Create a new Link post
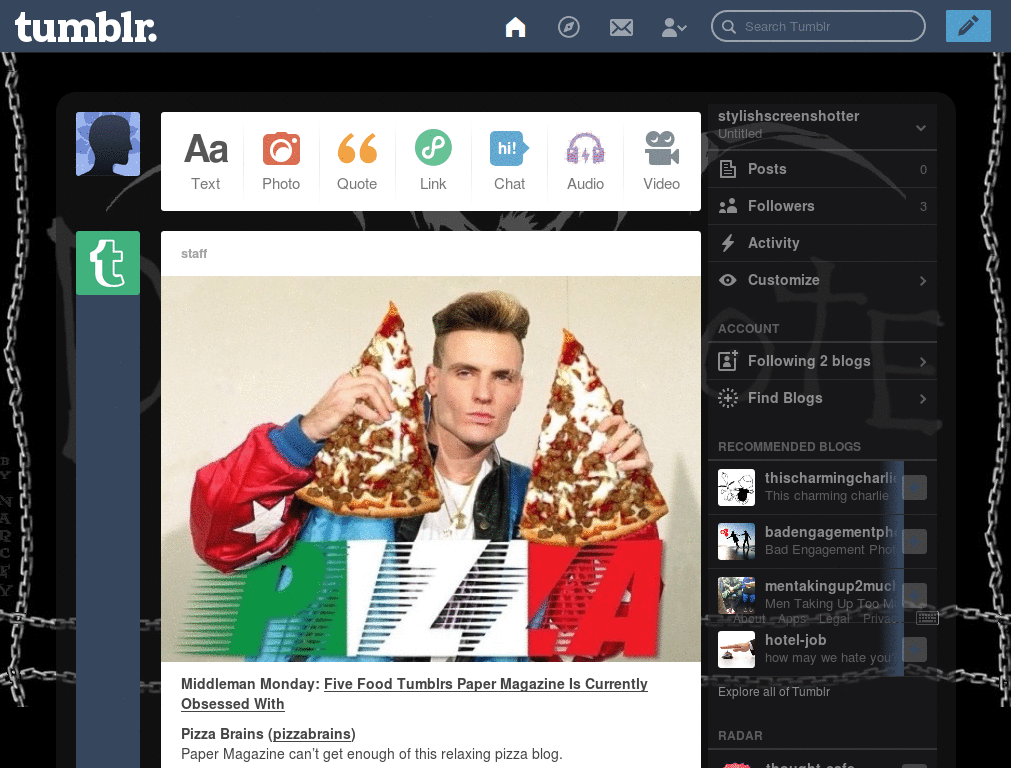The image size is (1024, 768). coord(433,161)
